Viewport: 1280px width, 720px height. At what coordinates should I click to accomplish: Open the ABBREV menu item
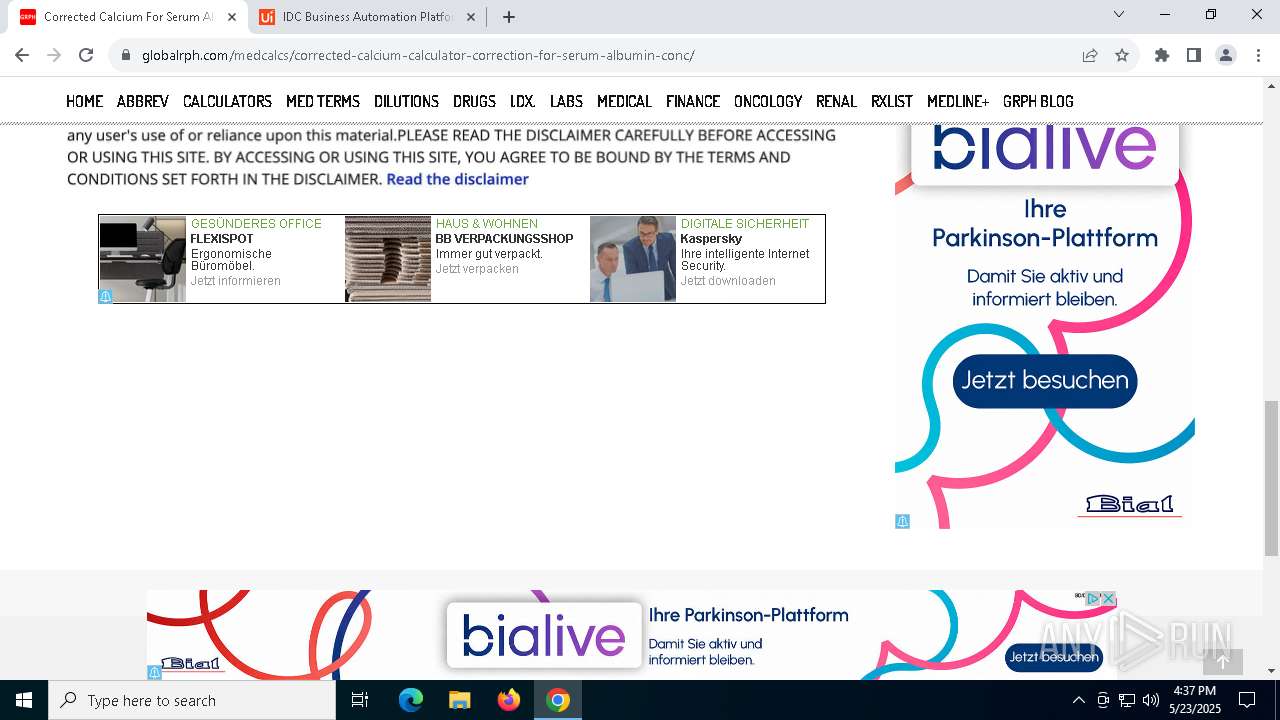click(x=143, y=101)
